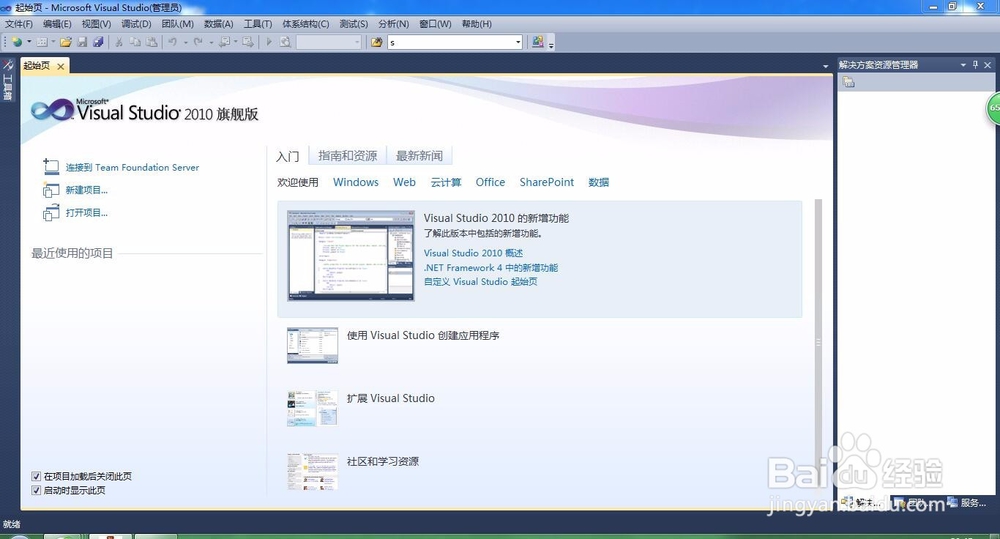Image resolution: width=1000 pixels, height=539 pixels.
Task: Click the SharePoint category link
Action: coord(547,182)
